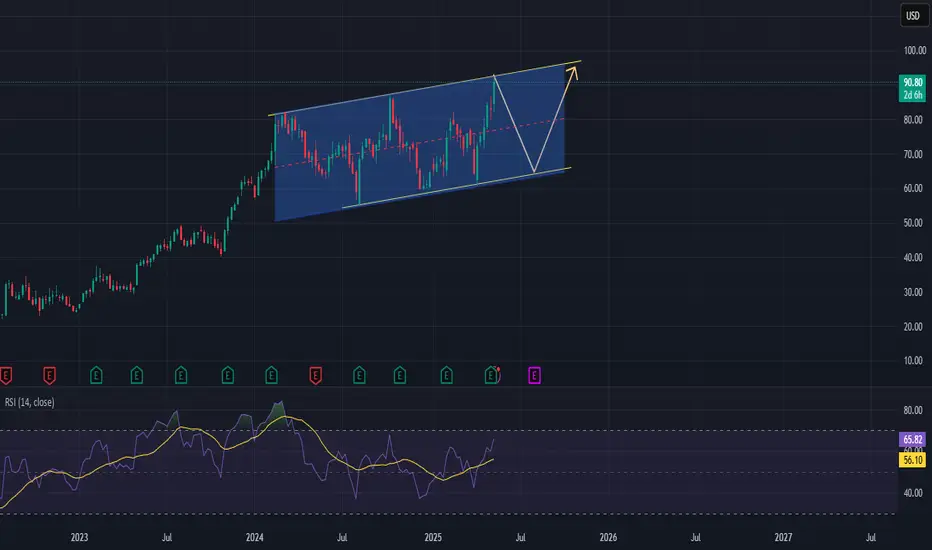932x550 pixels.
Task: Click the purple upcoming earnings marker
Action: (534, 375)
